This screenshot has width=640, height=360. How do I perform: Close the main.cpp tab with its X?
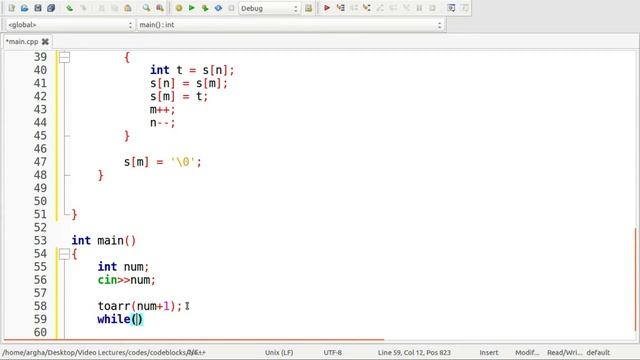click(x=45, y=42)
